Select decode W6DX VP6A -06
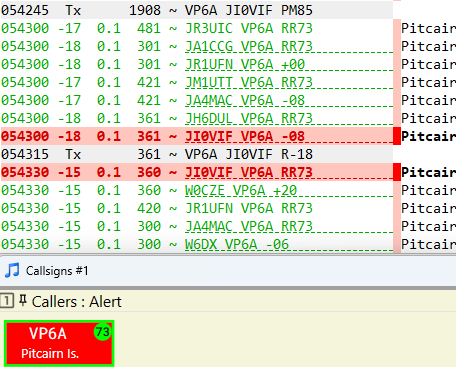The height and width of the screenshot is (367, 456). click(x=196, y=244)
